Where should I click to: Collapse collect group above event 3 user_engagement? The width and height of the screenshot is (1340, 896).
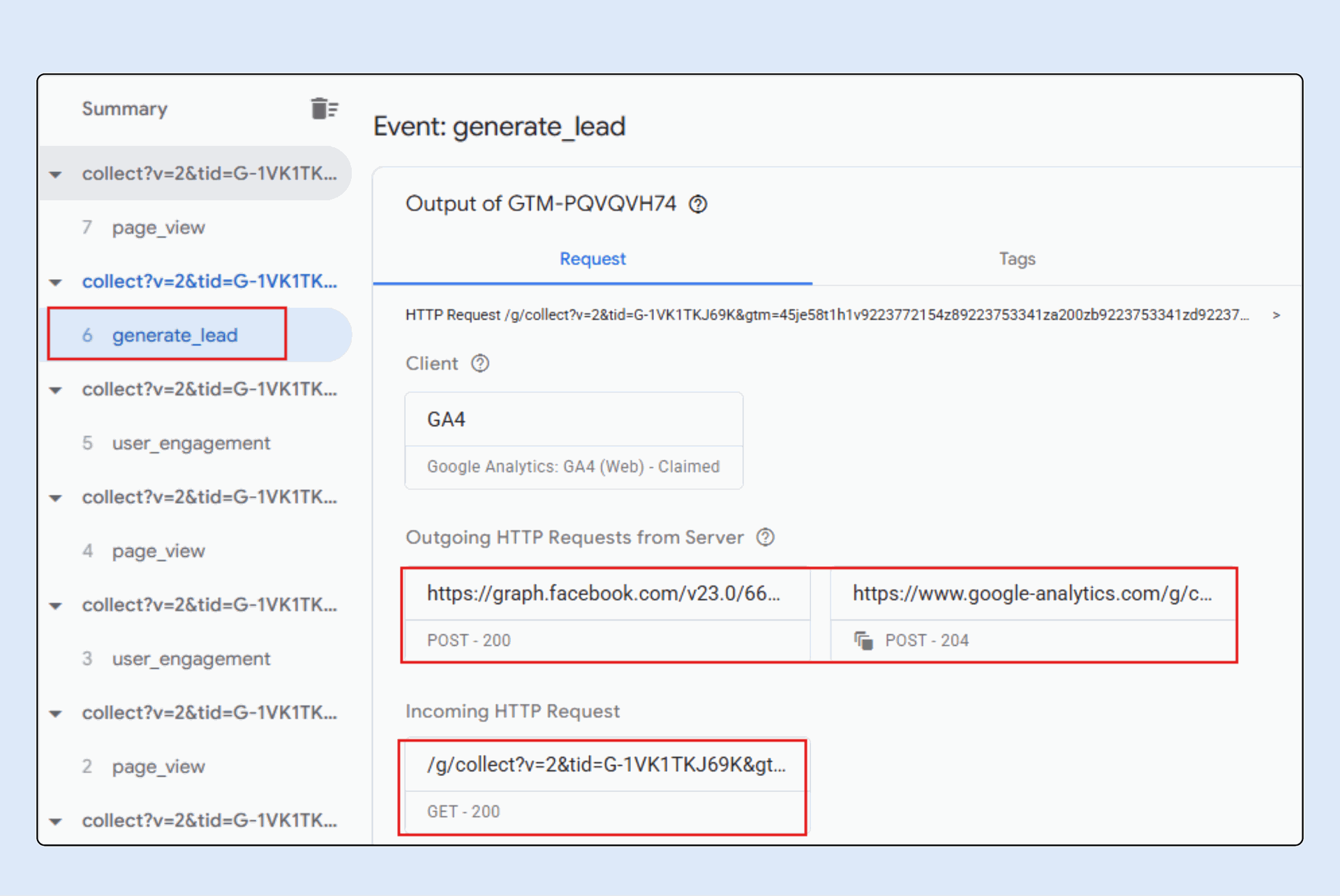tap(56, 606)
